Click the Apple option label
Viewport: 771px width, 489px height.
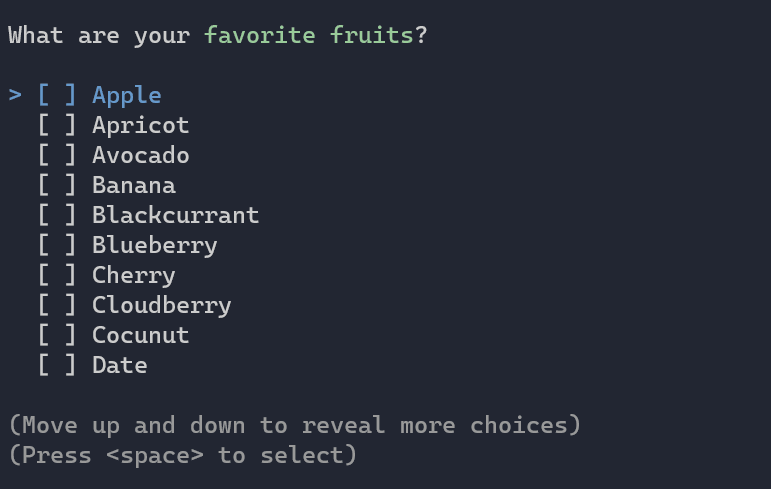(x=127, y=96)
